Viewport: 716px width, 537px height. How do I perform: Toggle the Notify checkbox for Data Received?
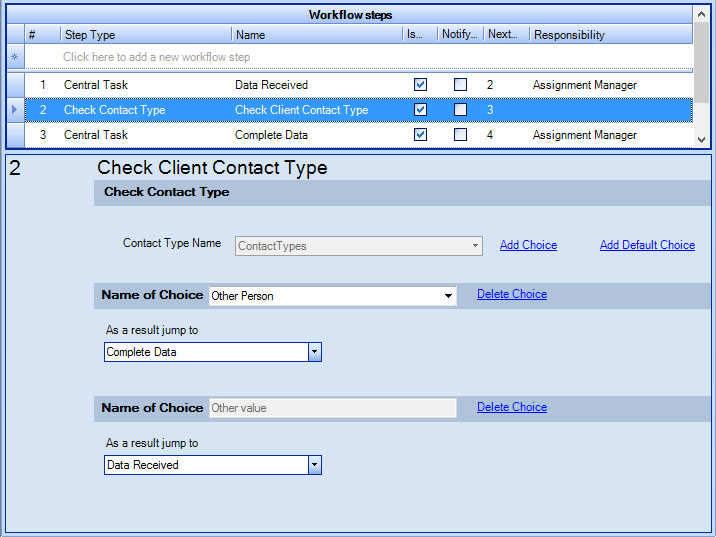pos(460,84)
